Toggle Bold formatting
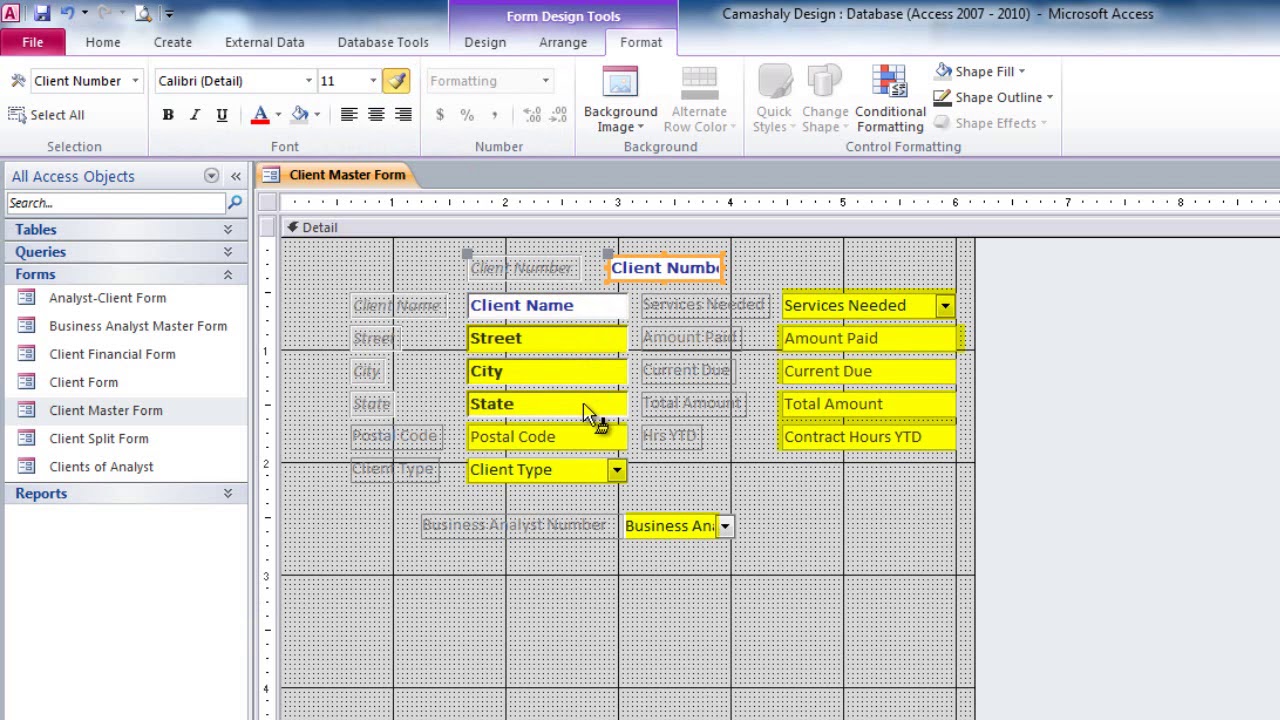1280x720 pixels. (168, 115)
